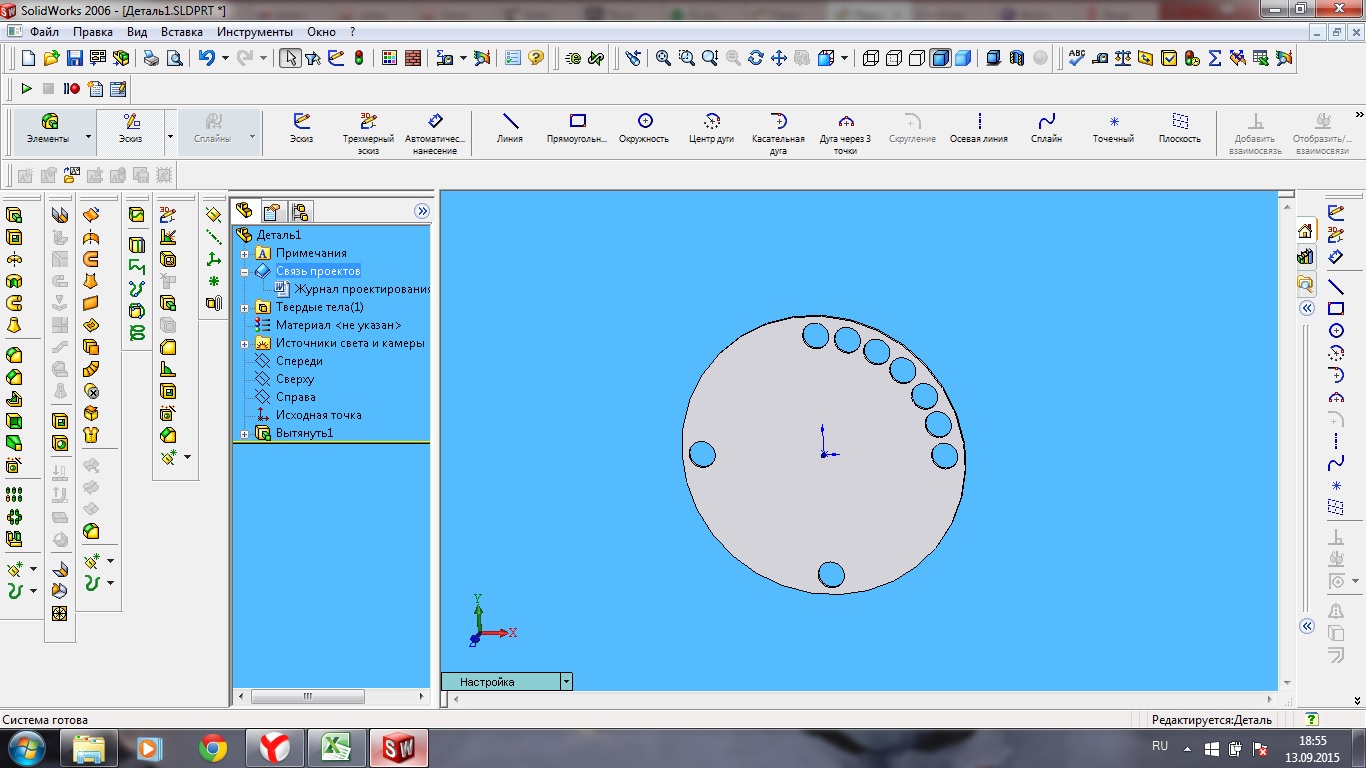Toggle the Эскиз command manager group
This screenshot has width=1366, height=768.
point(132,129)
